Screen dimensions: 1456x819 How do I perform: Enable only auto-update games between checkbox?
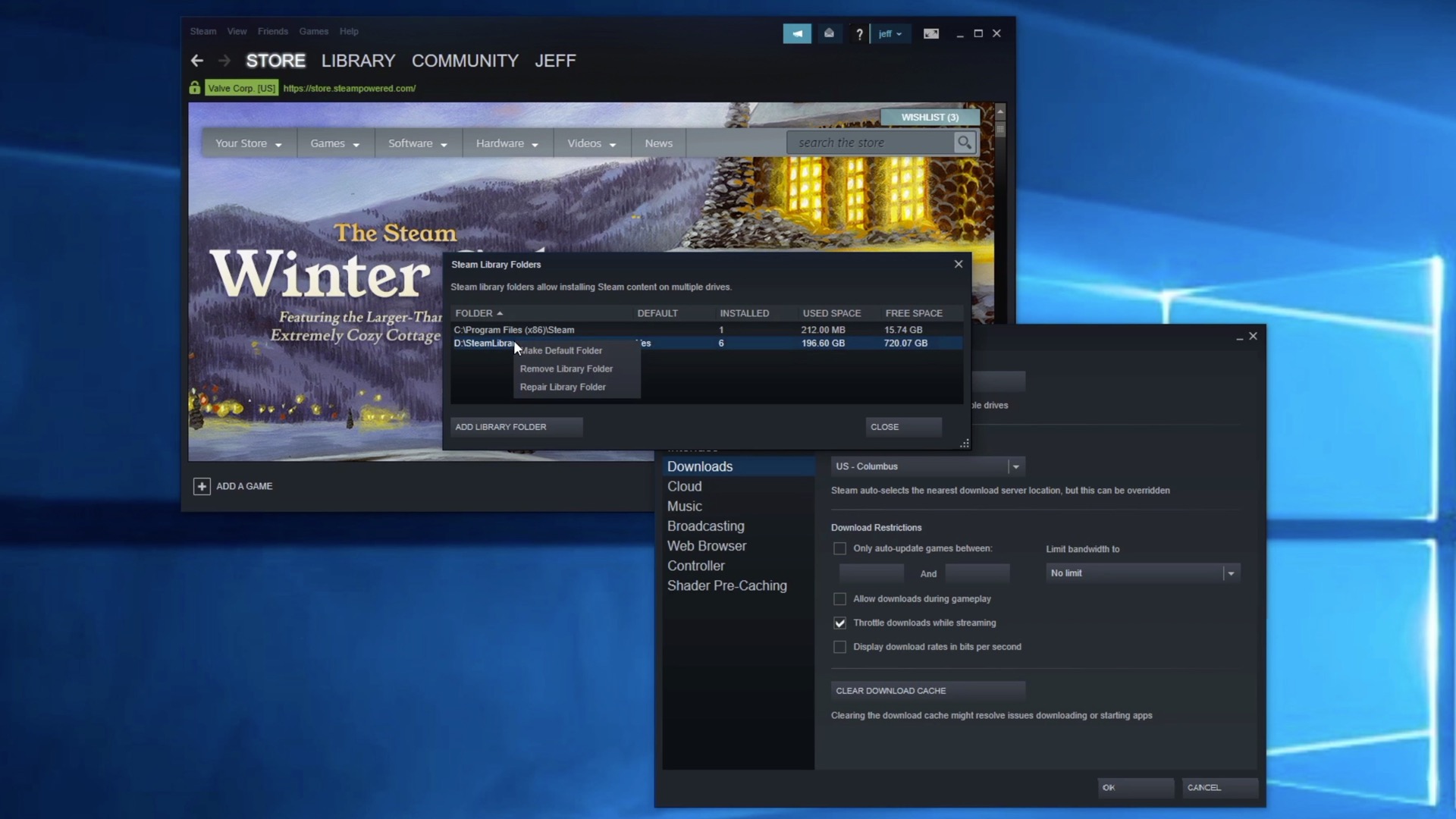tap(839, 548)
